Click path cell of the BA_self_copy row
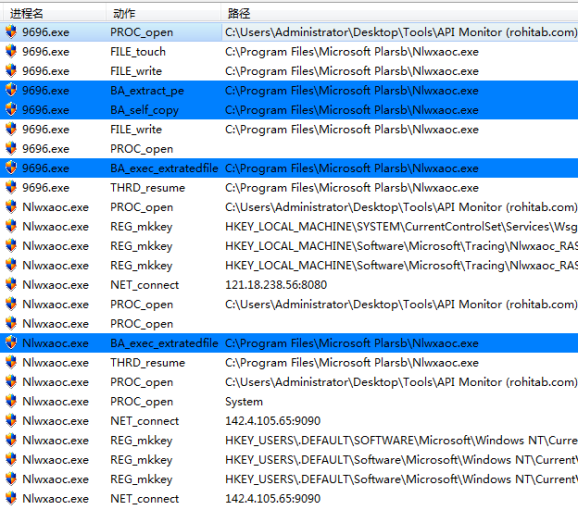 coord(352,110)
